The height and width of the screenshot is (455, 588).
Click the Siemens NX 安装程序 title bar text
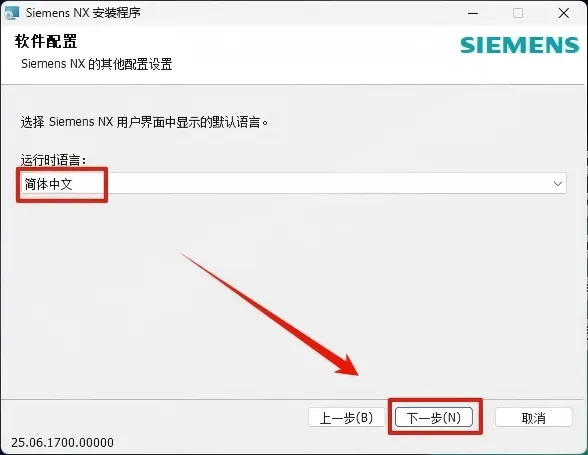(x=83, y=13)
